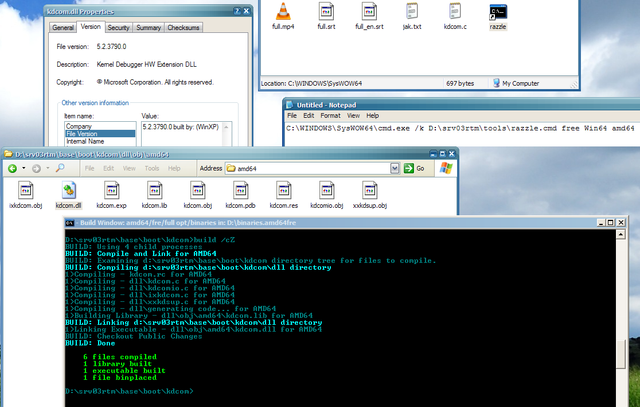Image resolution: width=640 pixels, height=407 pixels.
Task: Switch to the Security tab
Action: click(x=118, y=28)
